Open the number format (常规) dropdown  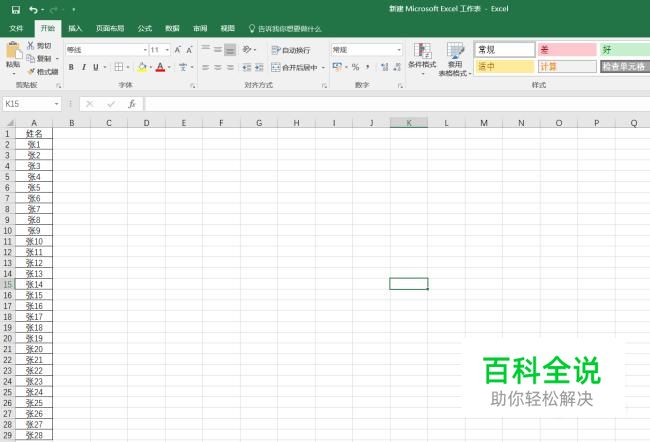coord(399,50)
